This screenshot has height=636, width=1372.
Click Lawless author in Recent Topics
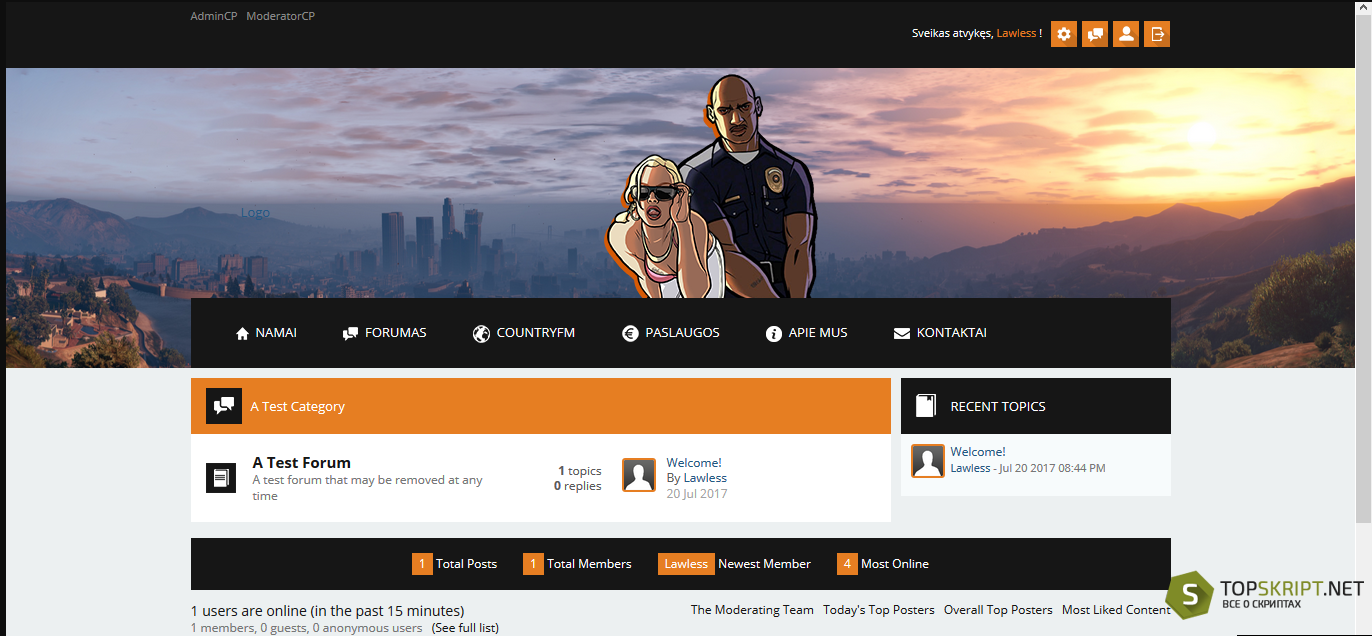click(970, 468)
